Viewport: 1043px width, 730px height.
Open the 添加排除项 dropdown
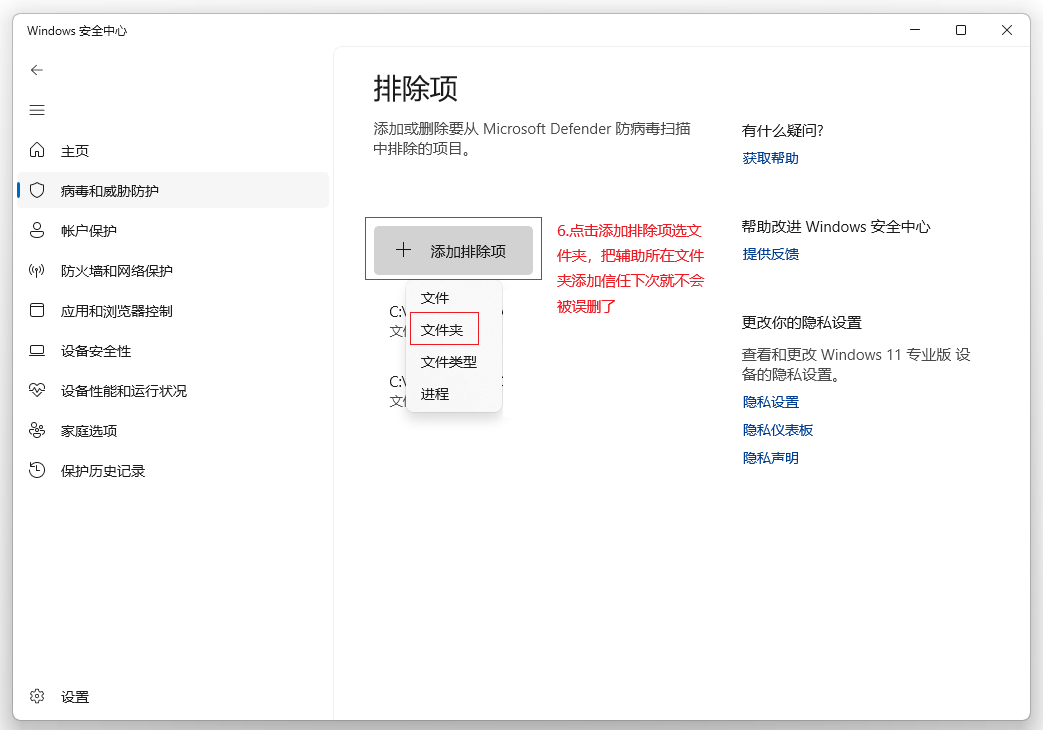coord(453,250)
